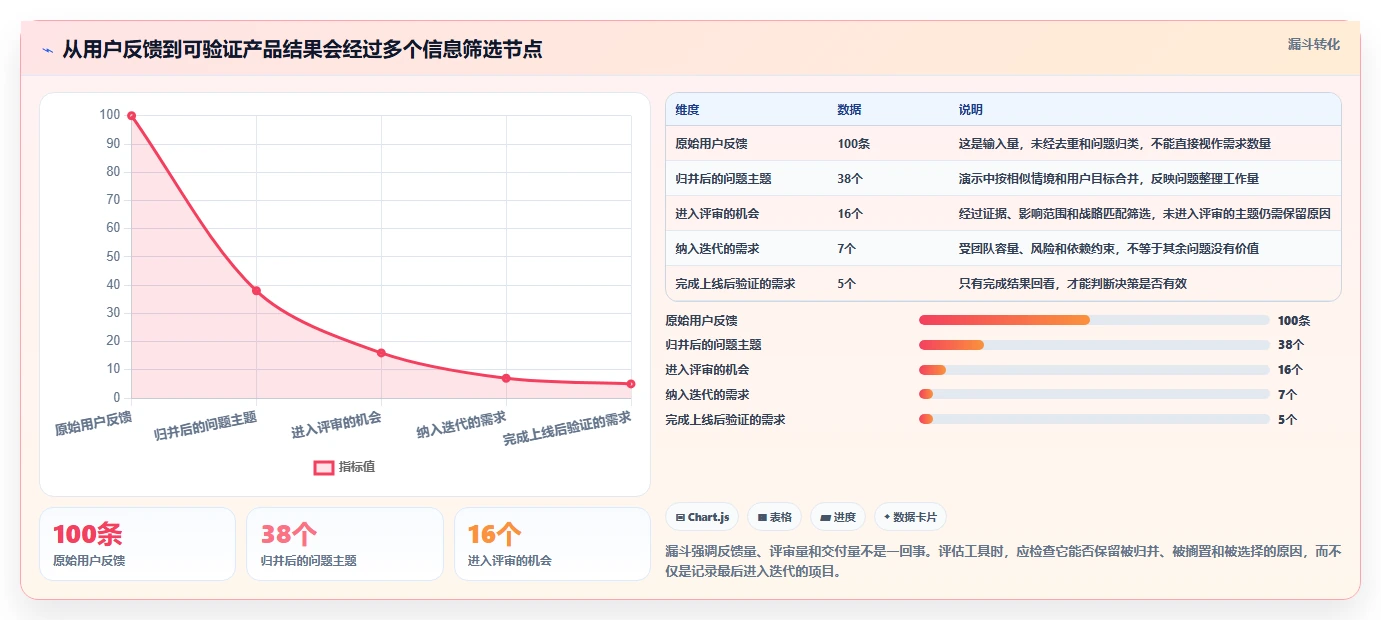1381x620 pixels.
Task: Click the 进入评审的机会 table row label
Action: coord(717,213)
